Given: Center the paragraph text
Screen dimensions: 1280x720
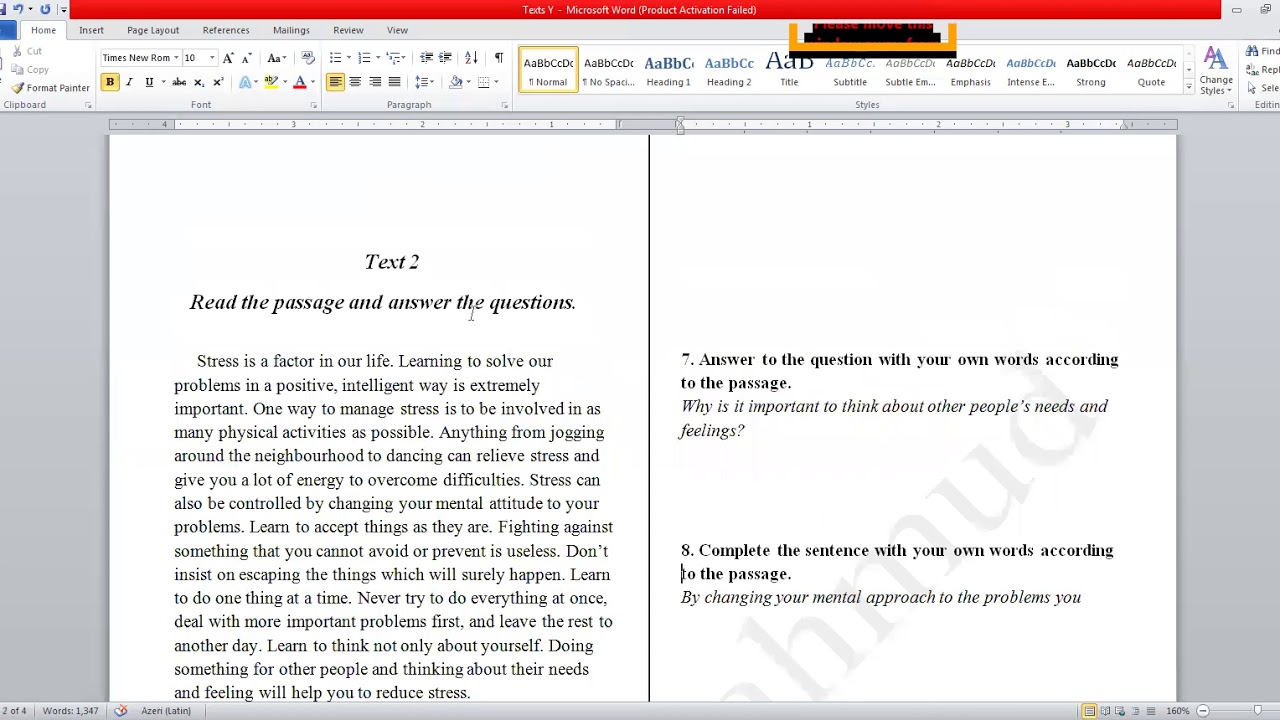Looking at the screenshot, I should [355, 82].
